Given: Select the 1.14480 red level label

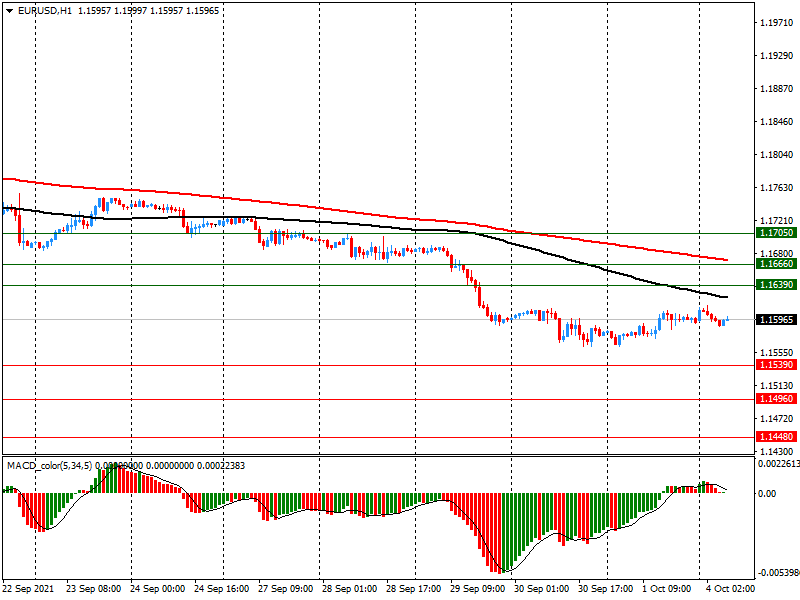Looking at the screenshot, I should tap(777, 437).
